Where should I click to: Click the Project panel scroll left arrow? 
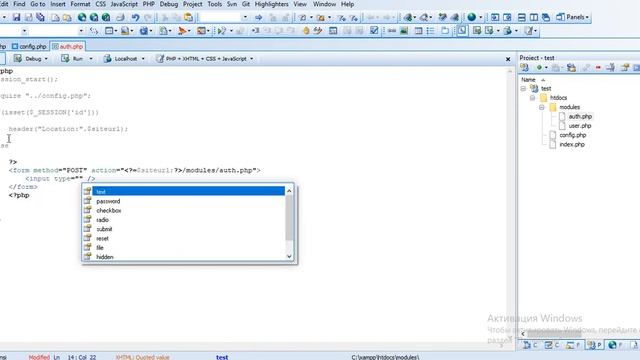[523, 334]
